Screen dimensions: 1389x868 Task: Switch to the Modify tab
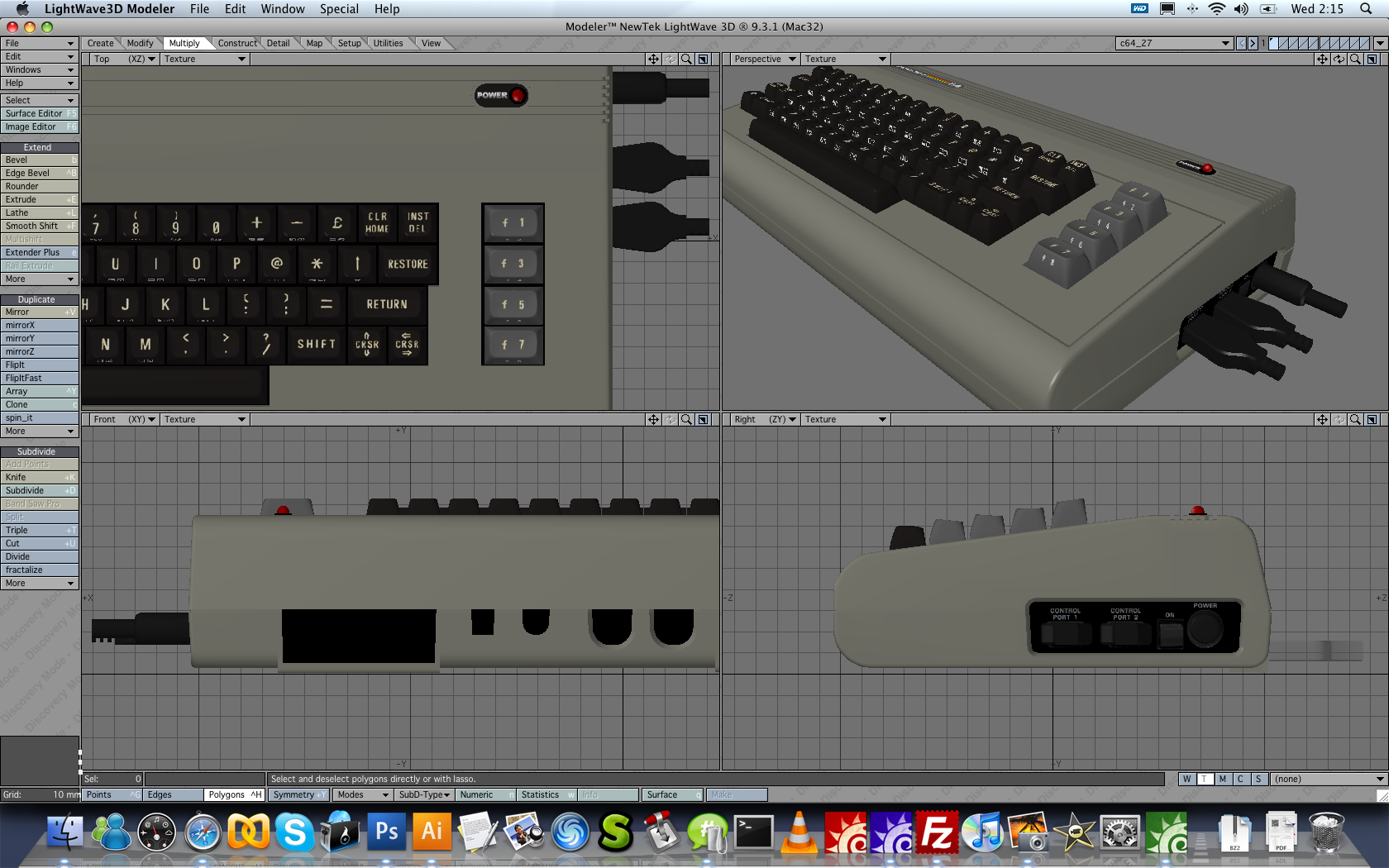tap(140, 43)
